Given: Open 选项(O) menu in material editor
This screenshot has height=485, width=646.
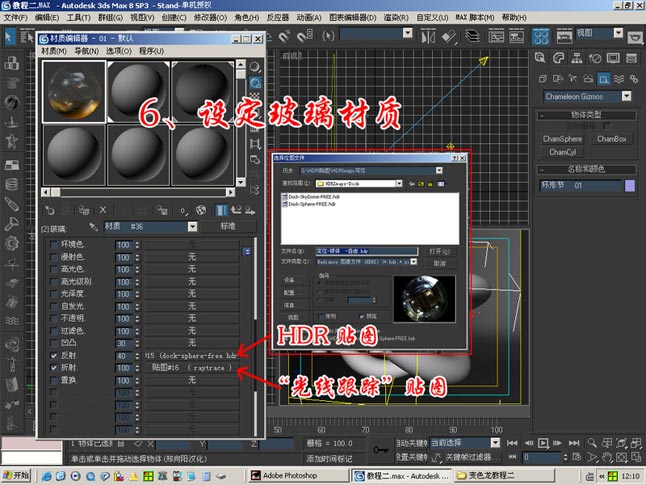Looking at the screenshot, I should [119, 51].
